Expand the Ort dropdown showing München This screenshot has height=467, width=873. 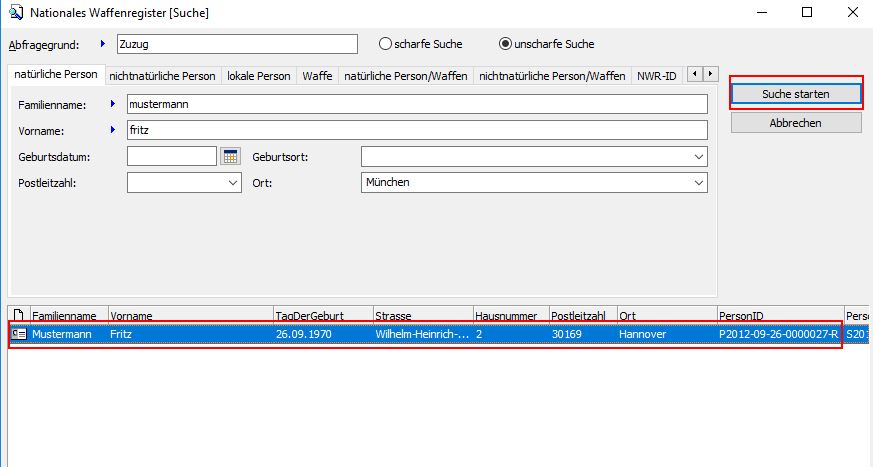(697, 183)
